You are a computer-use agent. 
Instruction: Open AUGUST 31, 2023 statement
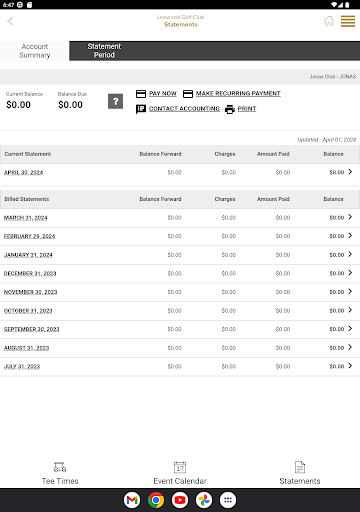(26, 348)
